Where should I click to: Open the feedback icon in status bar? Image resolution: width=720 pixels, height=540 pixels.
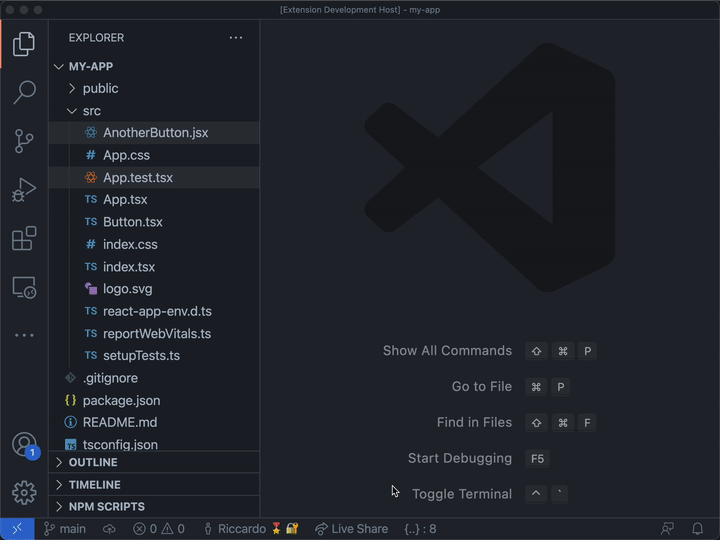[x=667, y=529]
